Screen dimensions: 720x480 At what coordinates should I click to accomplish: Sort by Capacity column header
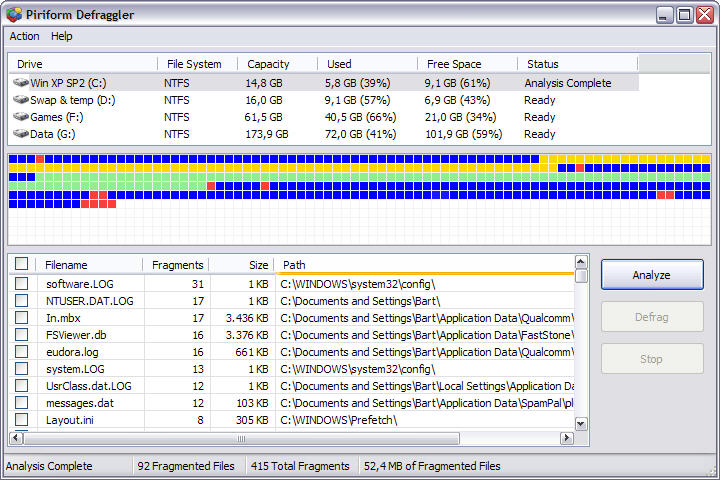click(277, 64)
